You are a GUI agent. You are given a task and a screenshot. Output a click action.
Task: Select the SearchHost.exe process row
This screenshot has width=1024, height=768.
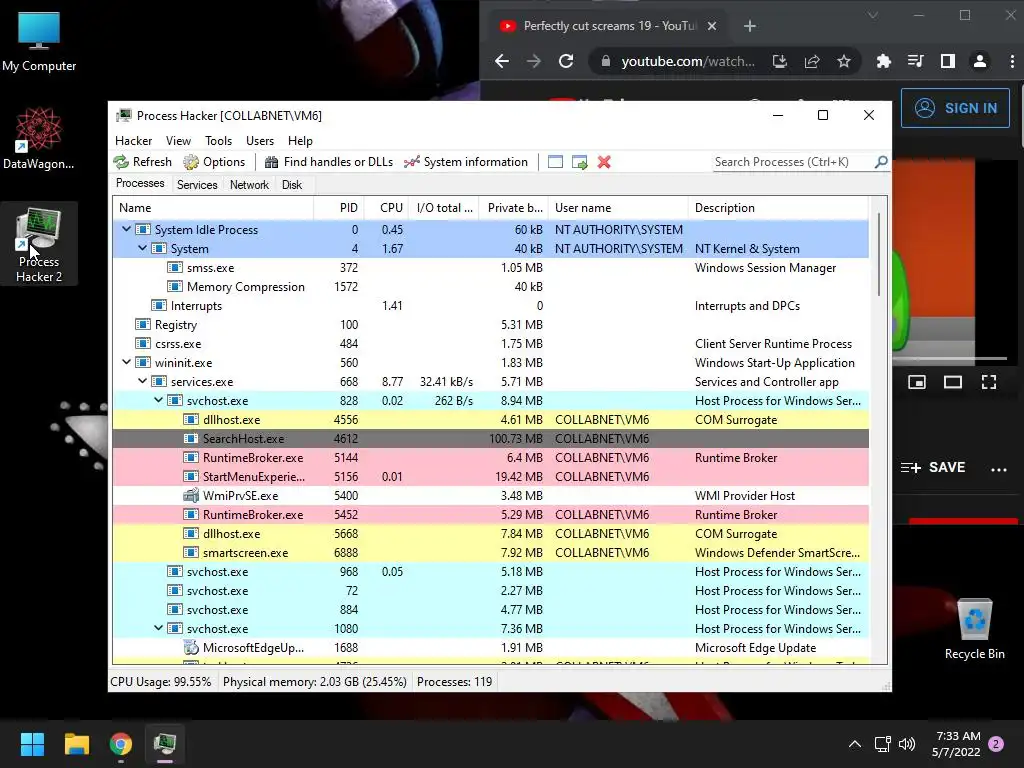click(x=490, y=439)
